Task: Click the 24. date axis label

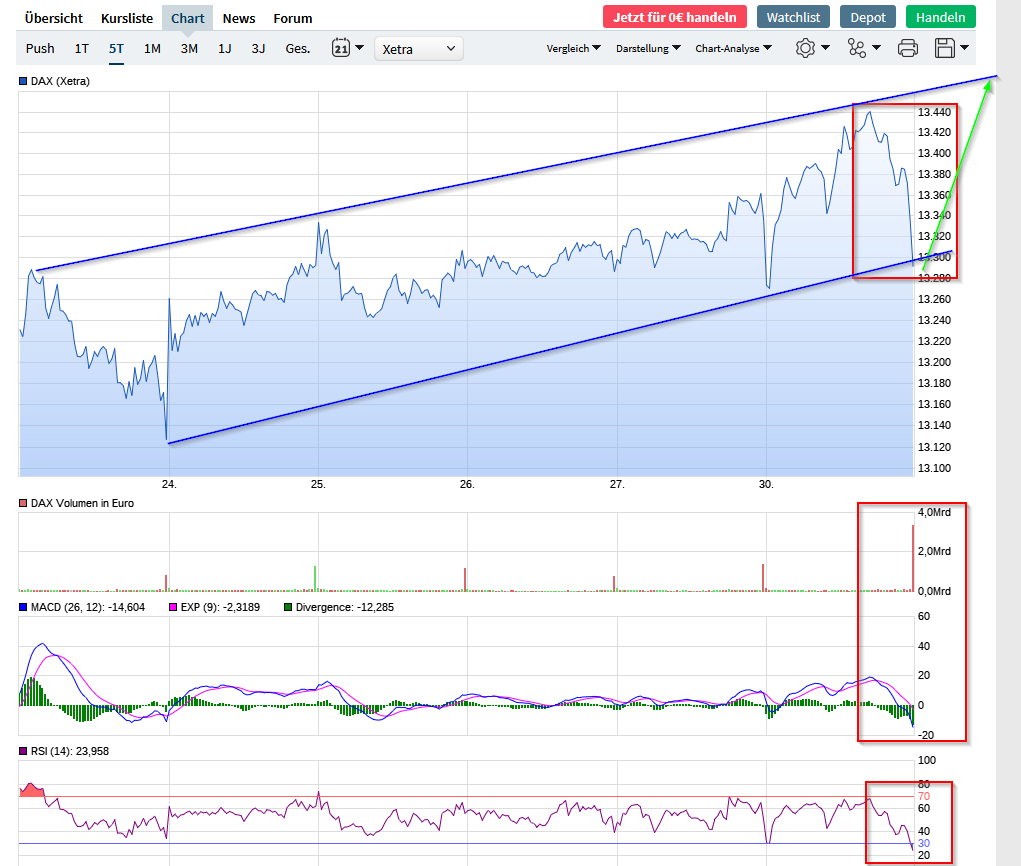Action: pos(169,484)
